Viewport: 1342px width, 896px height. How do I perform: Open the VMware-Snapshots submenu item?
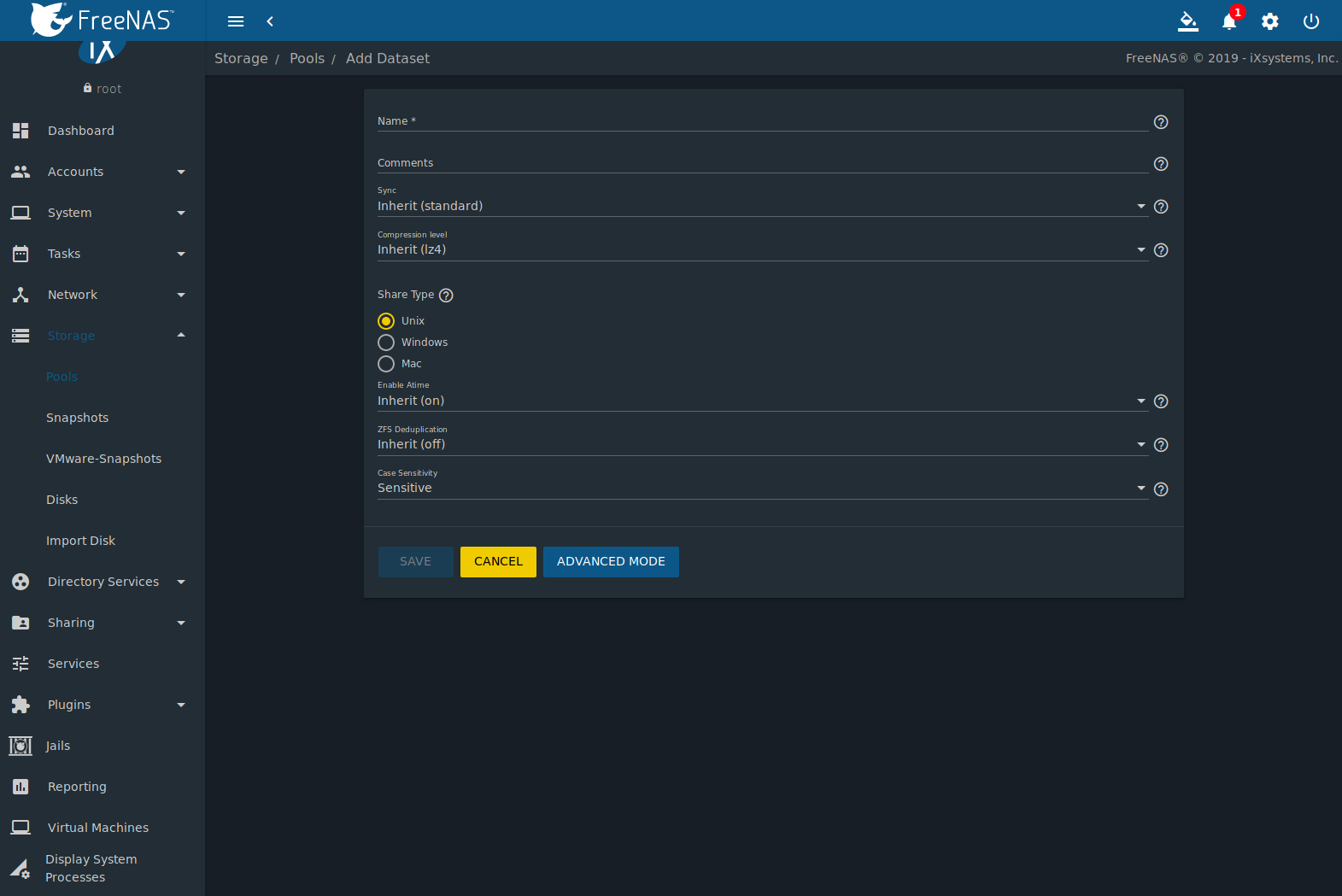[x=103, y=459]
